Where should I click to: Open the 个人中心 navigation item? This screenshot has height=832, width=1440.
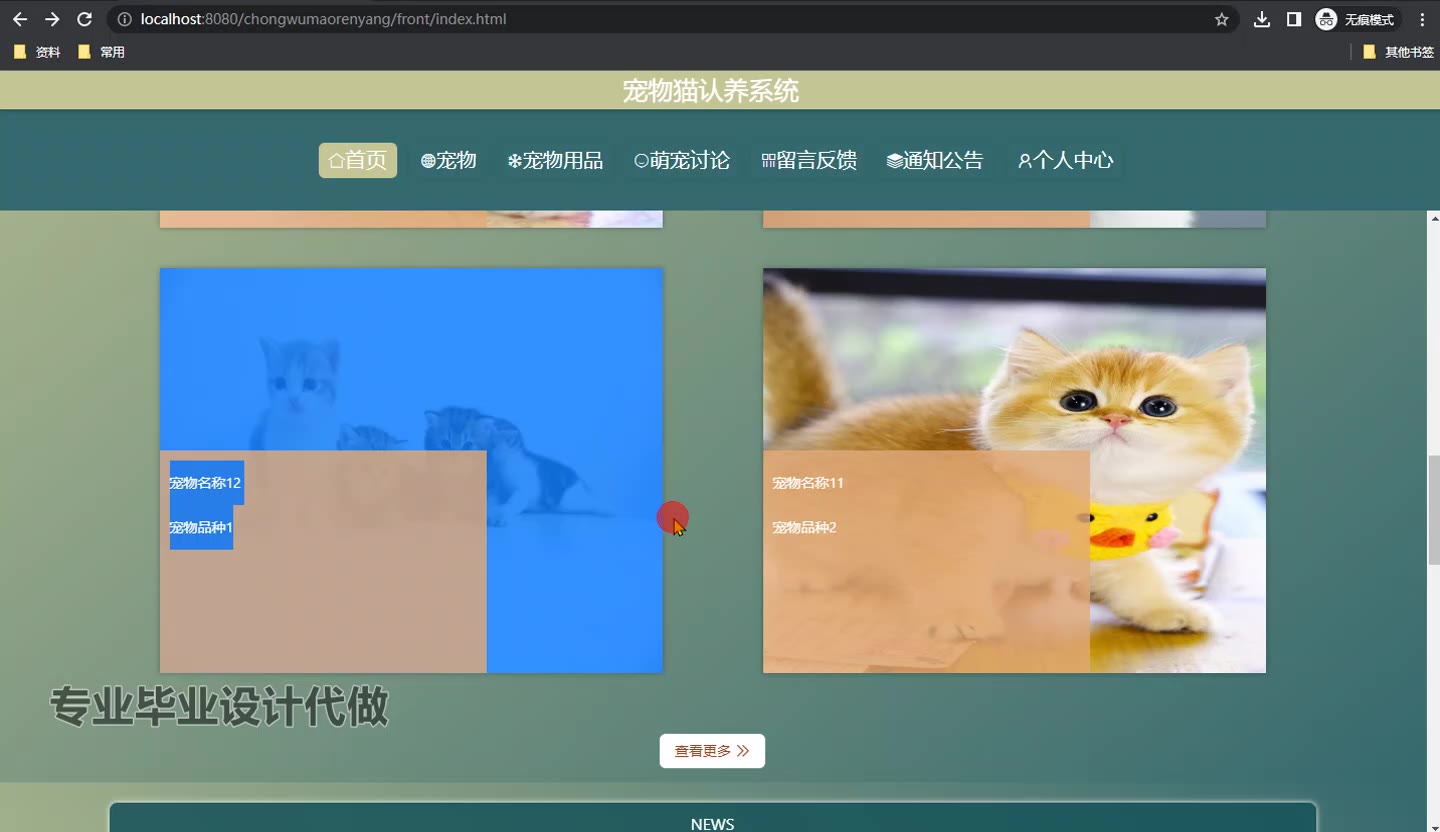(1066, 160)
